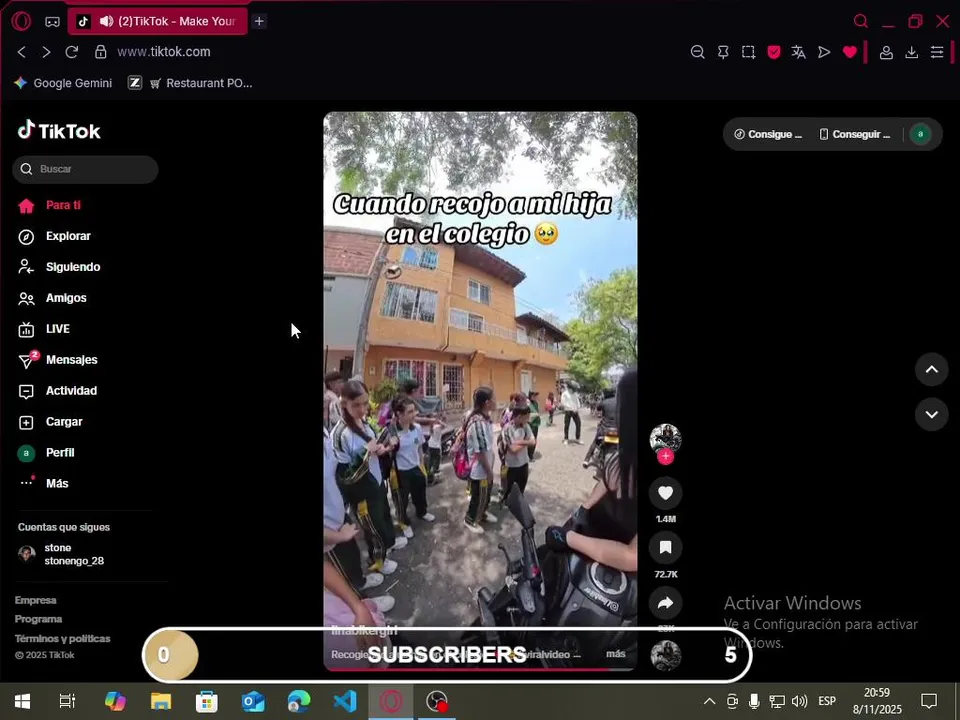Open OBS Studio from the taskbar
The width and height of the screenshot is (960, 720).
(437, 701)
